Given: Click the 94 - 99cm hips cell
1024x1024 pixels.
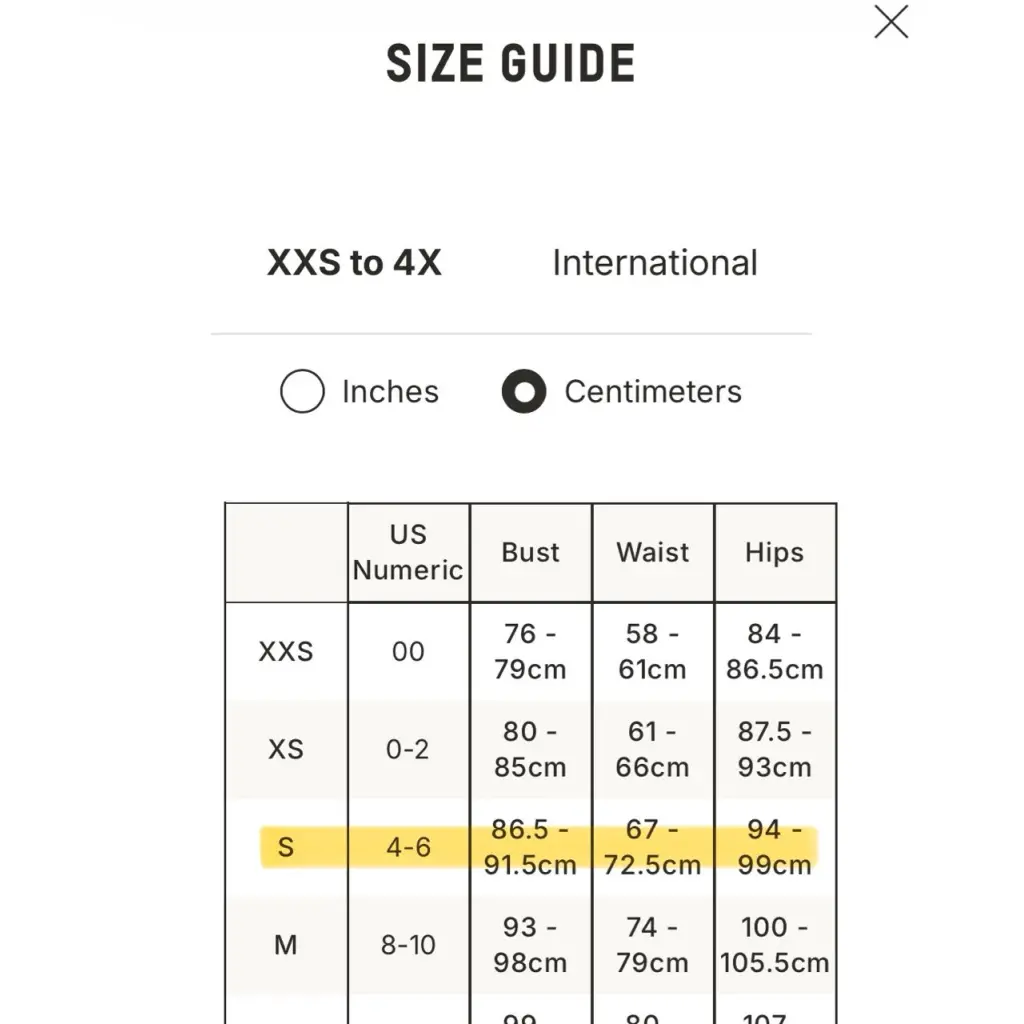Looking at the screenshot, I should (774, 847).
